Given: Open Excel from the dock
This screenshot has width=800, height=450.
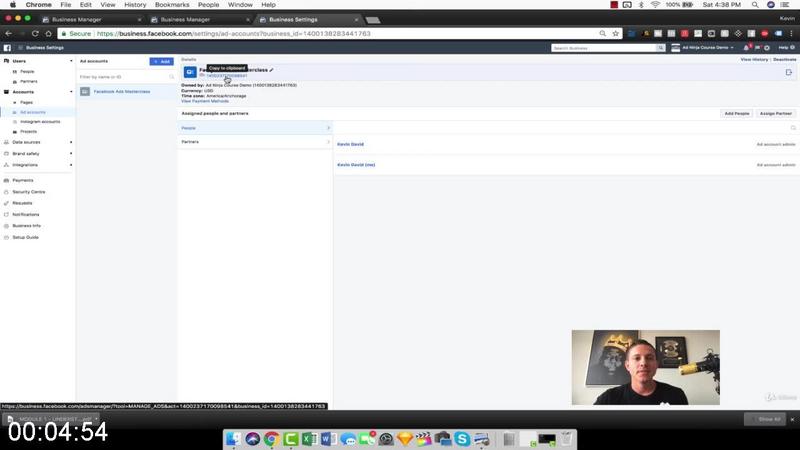Looking at the screenshot, I should tap(310, 439).
